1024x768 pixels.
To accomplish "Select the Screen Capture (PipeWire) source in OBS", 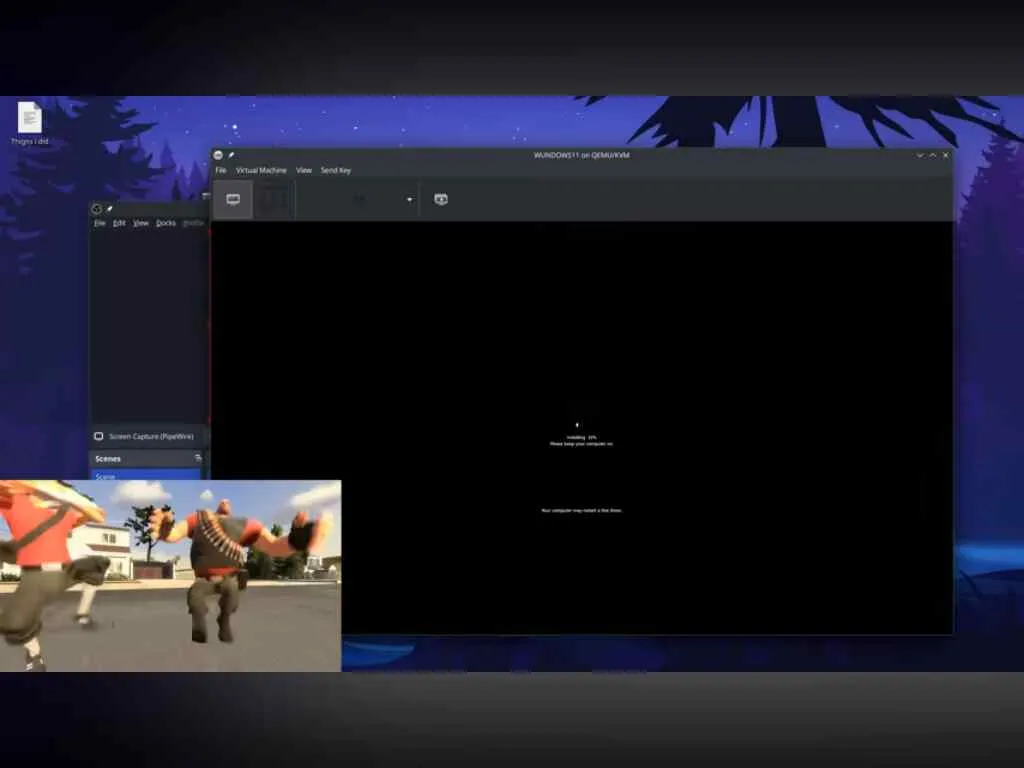I will click(149, 436).
